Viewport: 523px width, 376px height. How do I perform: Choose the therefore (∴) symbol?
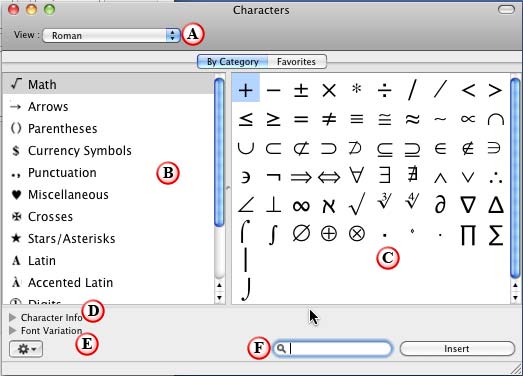point(496,177)
